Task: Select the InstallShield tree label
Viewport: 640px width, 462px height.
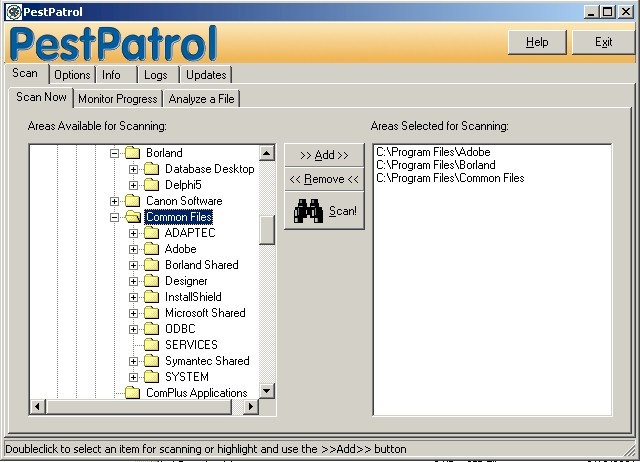Action: click(x=193, y=297)
